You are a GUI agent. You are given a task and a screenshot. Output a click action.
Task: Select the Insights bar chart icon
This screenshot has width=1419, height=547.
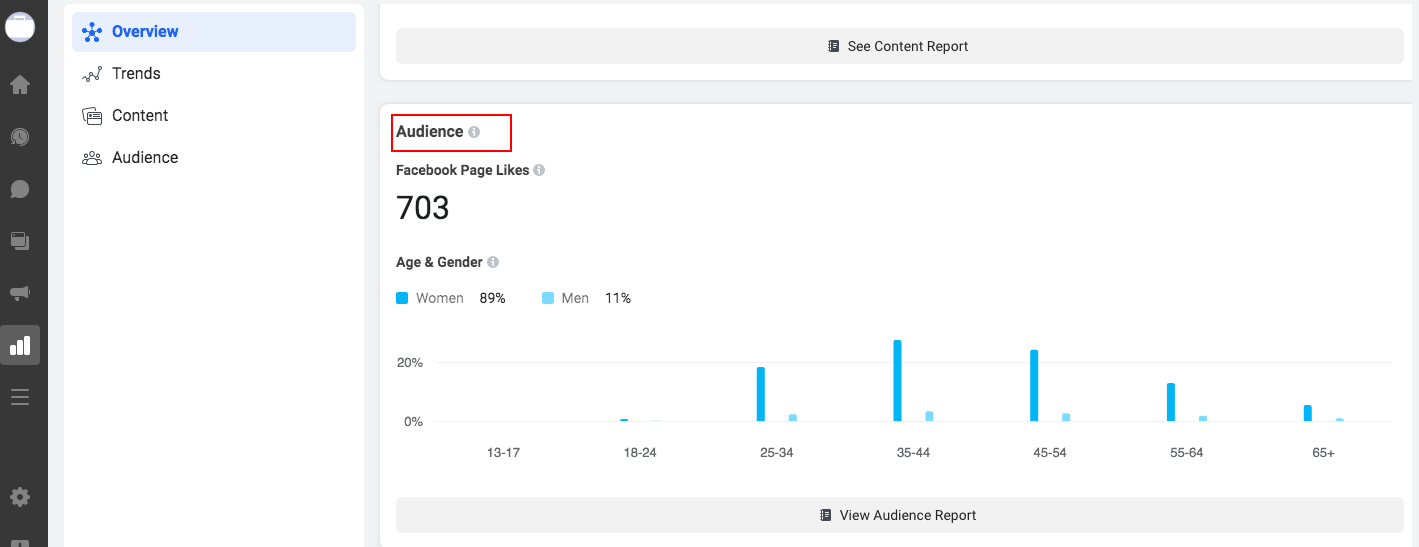(x=20, y=345)
